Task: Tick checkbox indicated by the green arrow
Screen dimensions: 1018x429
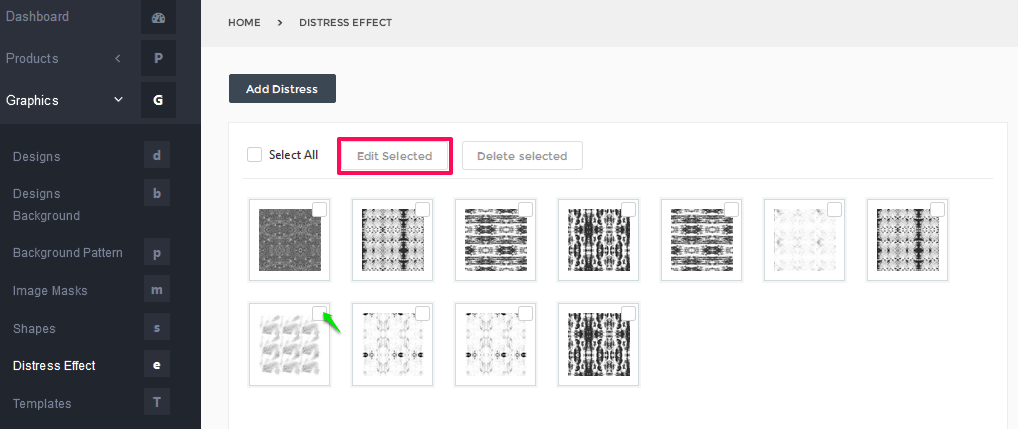Action: 319,313
